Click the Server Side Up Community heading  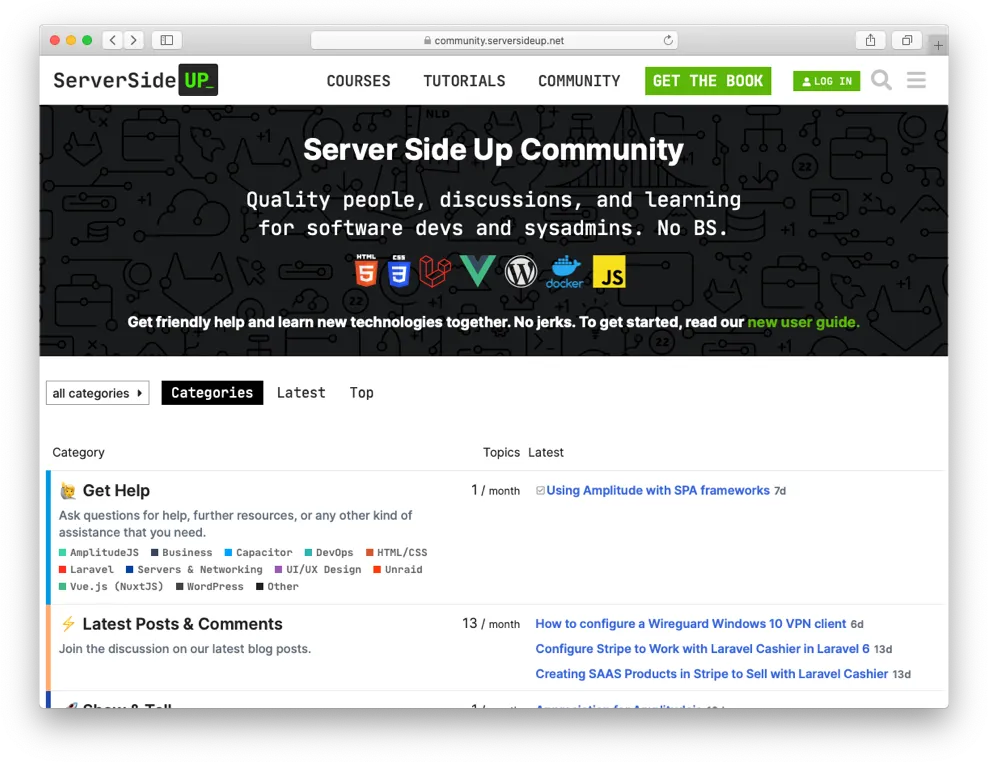click(x=493, y=150)
